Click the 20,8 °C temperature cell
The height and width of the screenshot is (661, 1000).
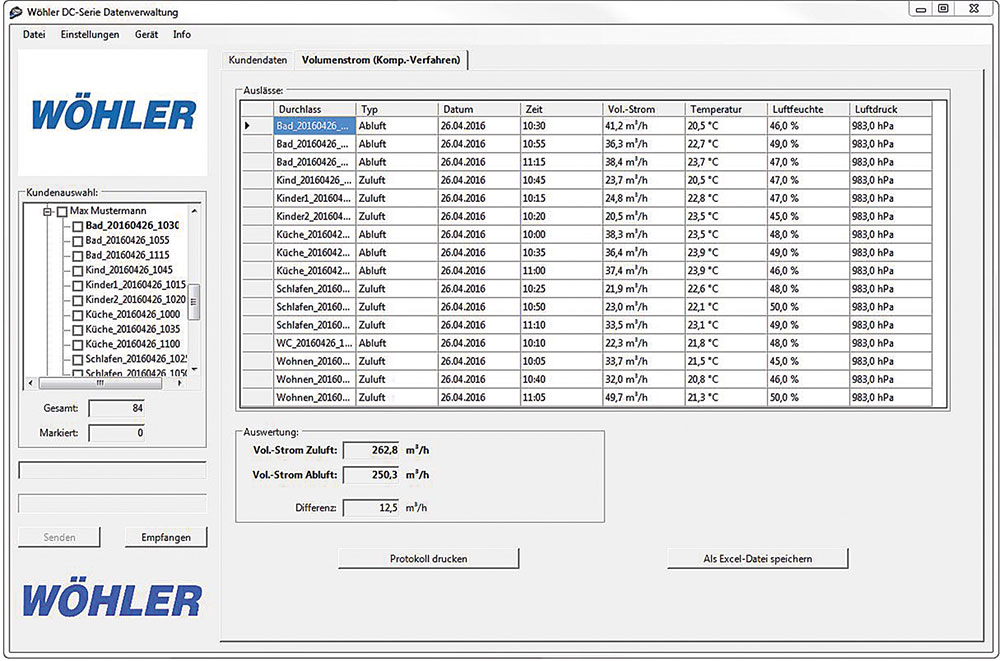[x=726, y=379]
